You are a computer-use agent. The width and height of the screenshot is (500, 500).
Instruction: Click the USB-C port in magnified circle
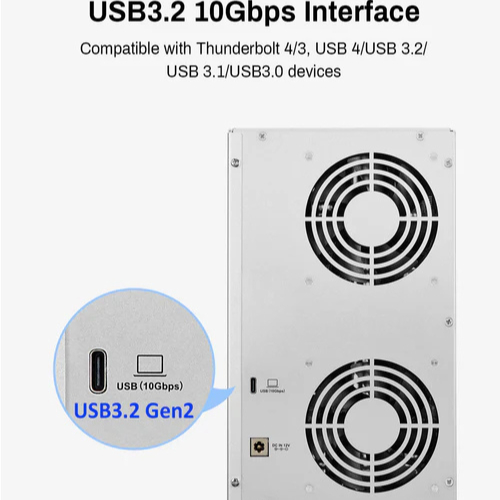pyautogui.click(x=98, y=371)
